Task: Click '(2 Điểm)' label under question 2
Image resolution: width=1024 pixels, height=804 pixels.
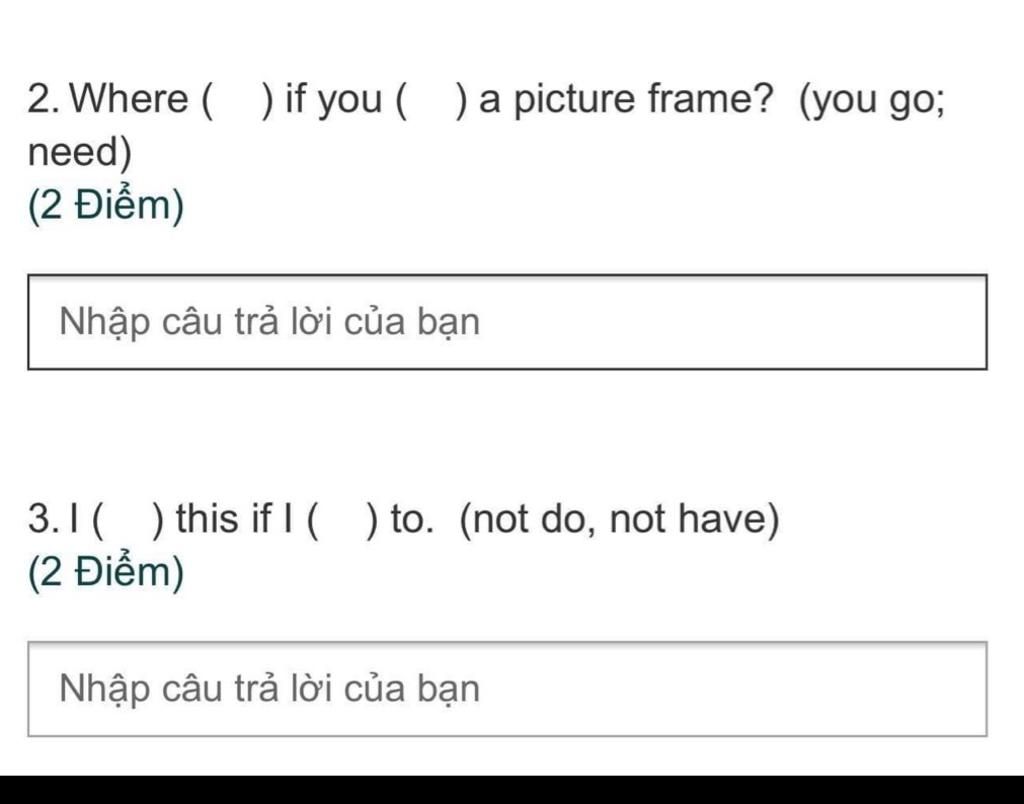Action: tap(106, 206)
